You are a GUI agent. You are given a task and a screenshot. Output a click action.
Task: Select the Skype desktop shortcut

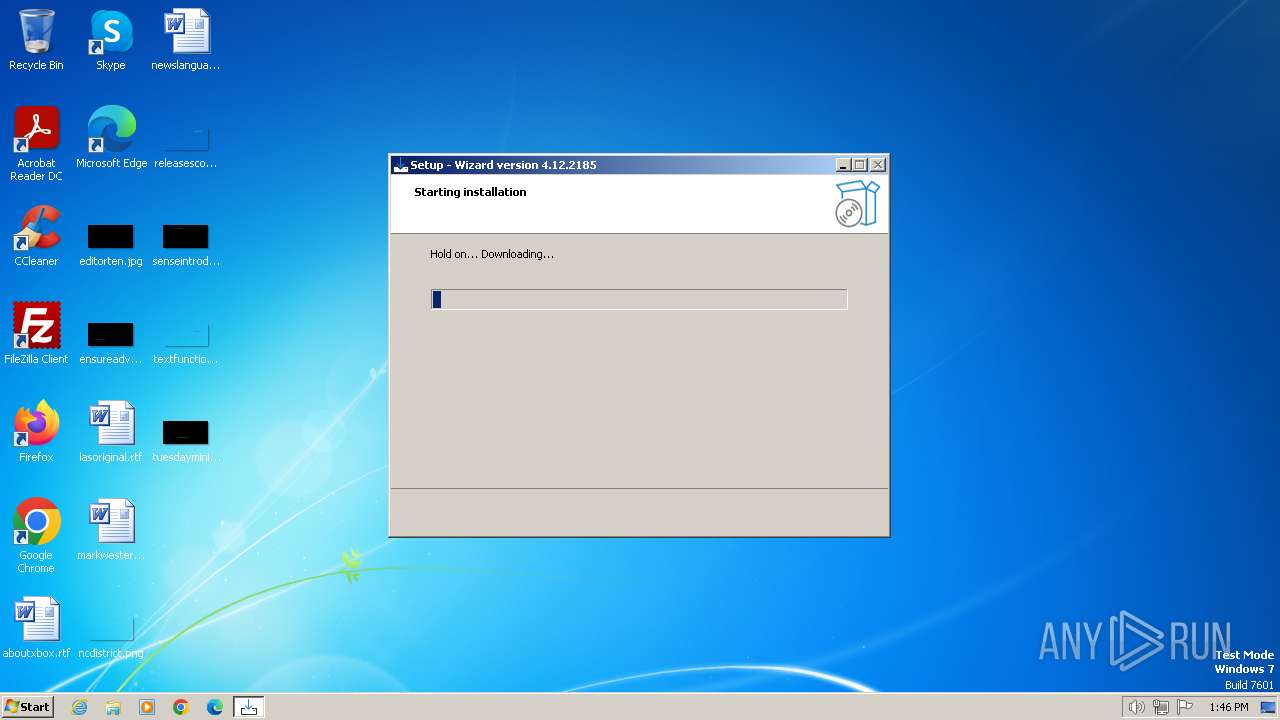[x=111, y=40]
